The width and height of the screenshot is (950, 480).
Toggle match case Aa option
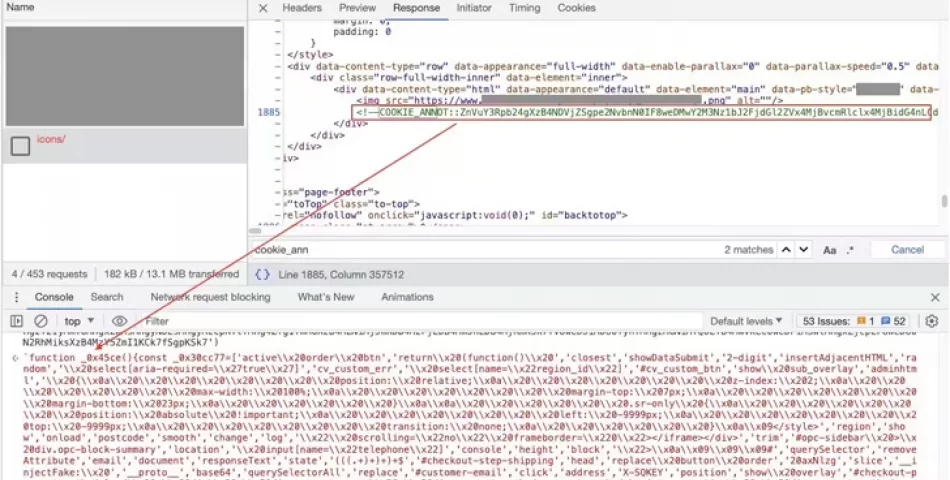point(829,250)
